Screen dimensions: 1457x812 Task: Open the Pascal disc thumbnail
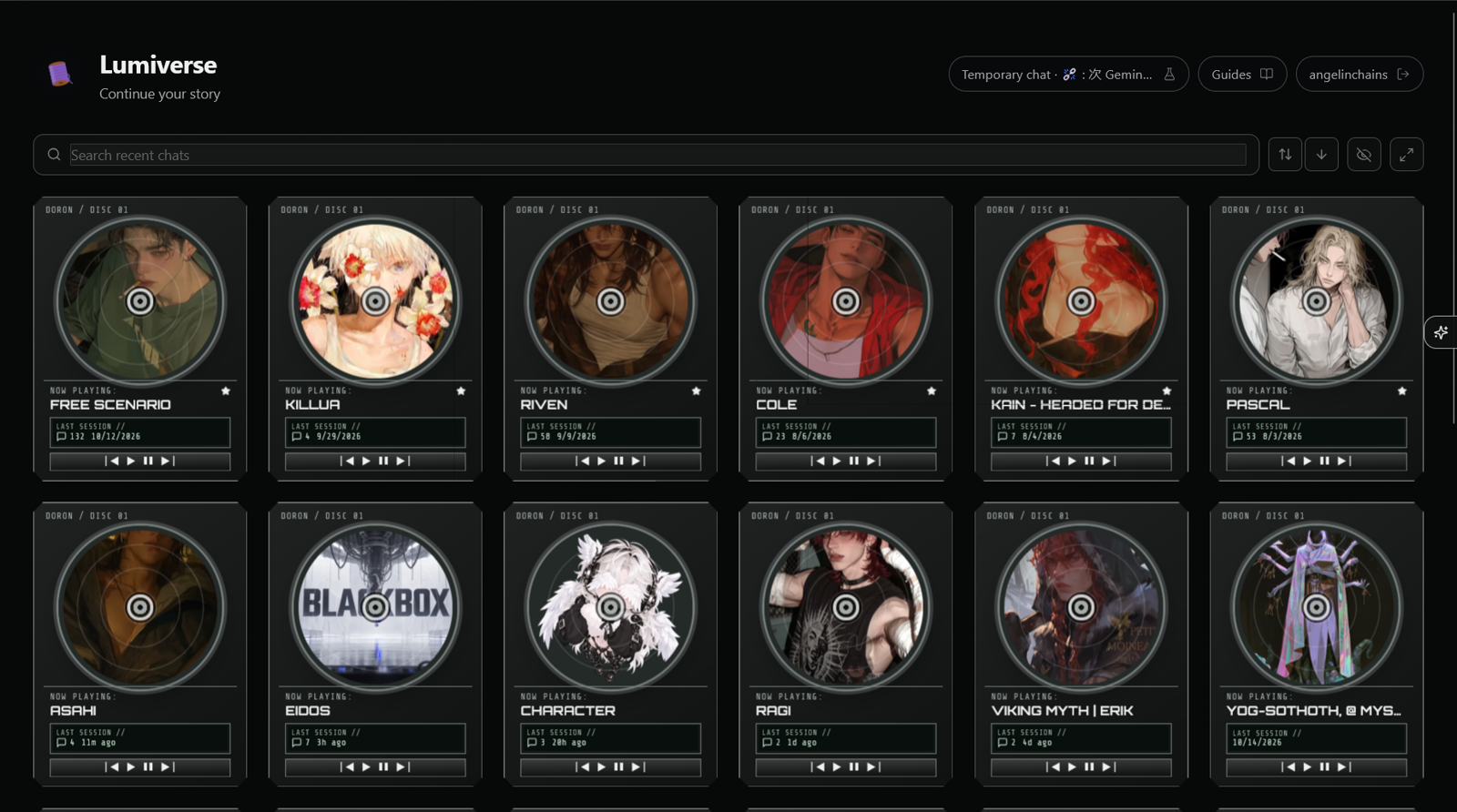(x=1316, y=300)
